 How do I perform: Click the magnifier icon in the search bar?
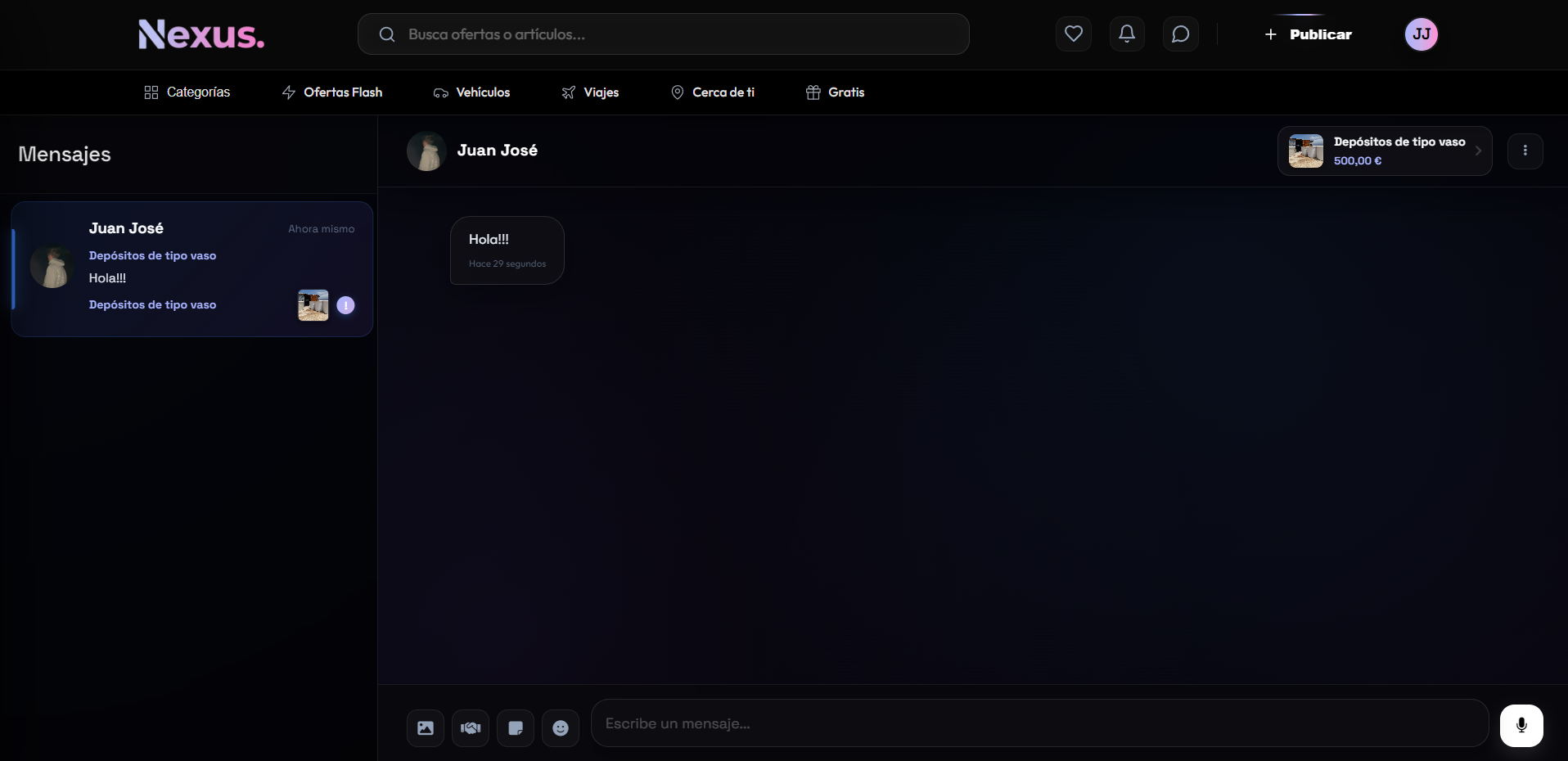coord(387,34)
